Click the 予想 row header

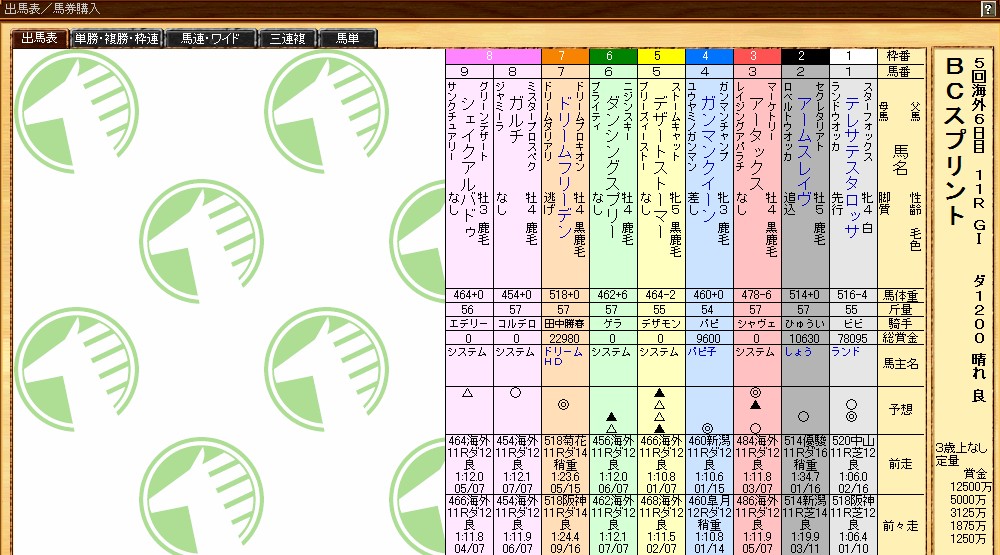coord(901,410)
